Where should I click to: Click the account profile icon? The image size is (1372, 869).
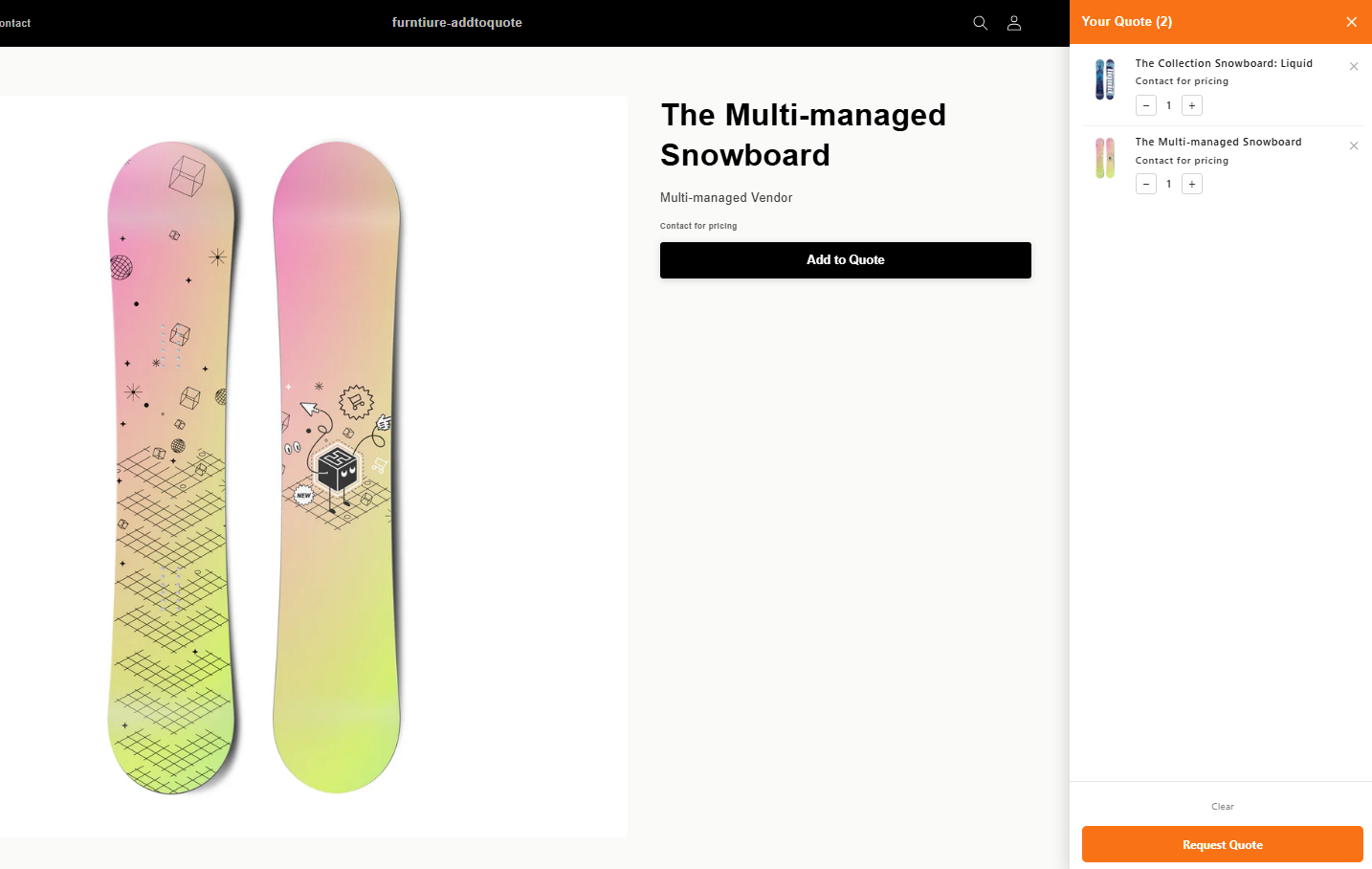click(x=1014, y=22)
